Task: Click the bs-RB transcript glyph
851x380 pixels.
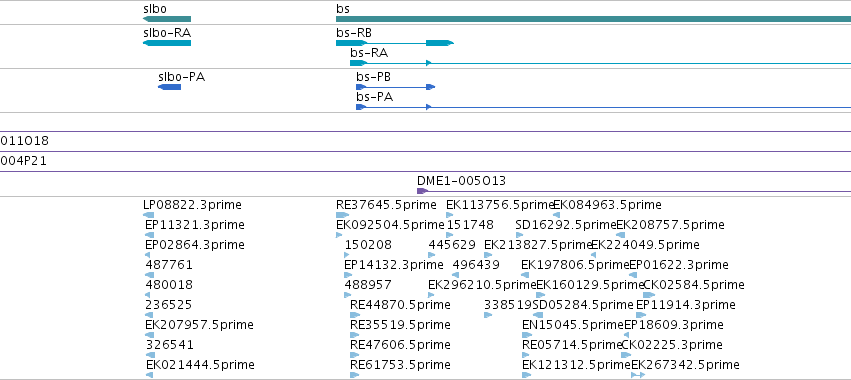Action: tap(395, 43)
